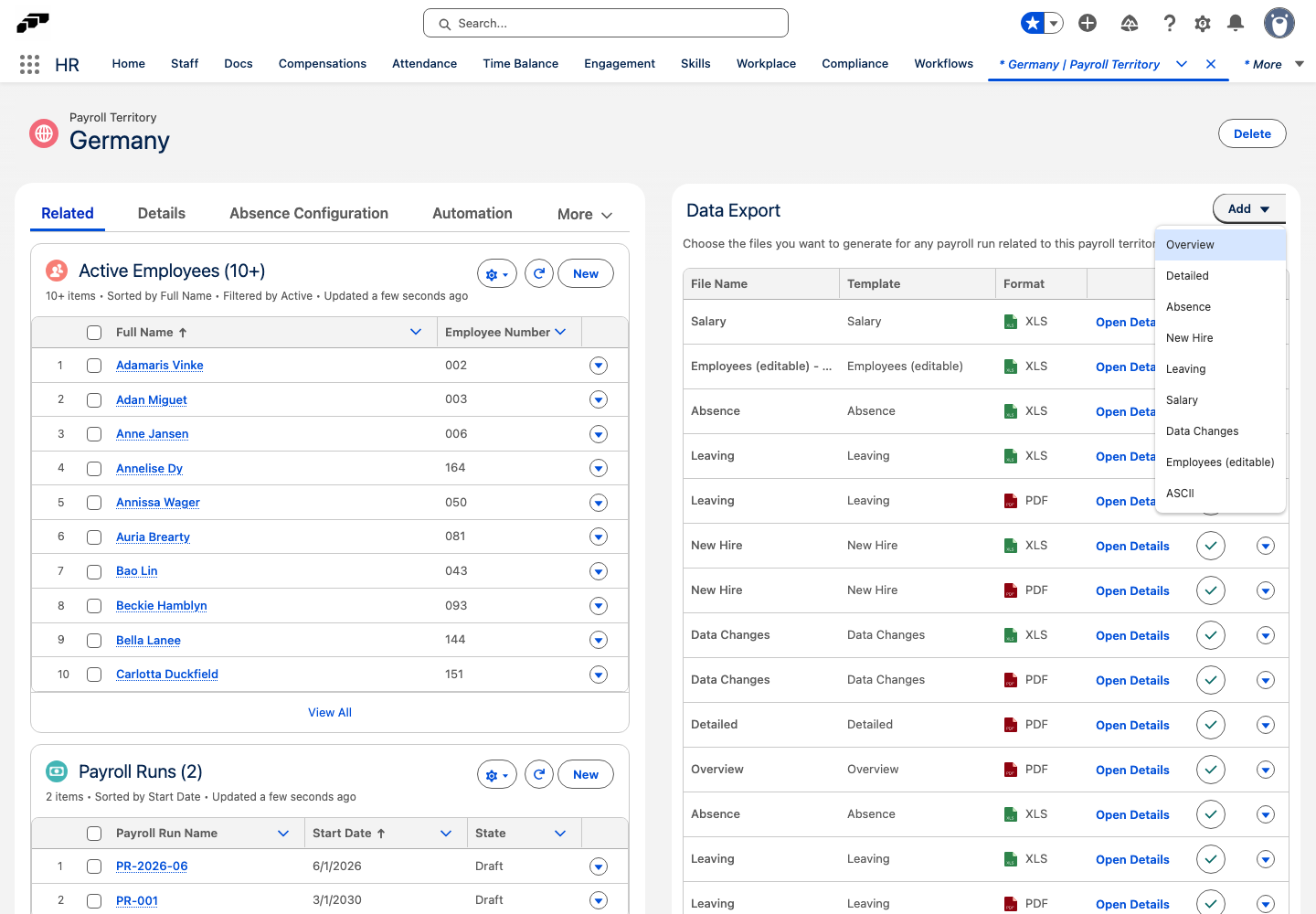Viewport: 1316px width, 914px height.
Task: Open the Annissa Wager employee record
Action: pos(158,503)
